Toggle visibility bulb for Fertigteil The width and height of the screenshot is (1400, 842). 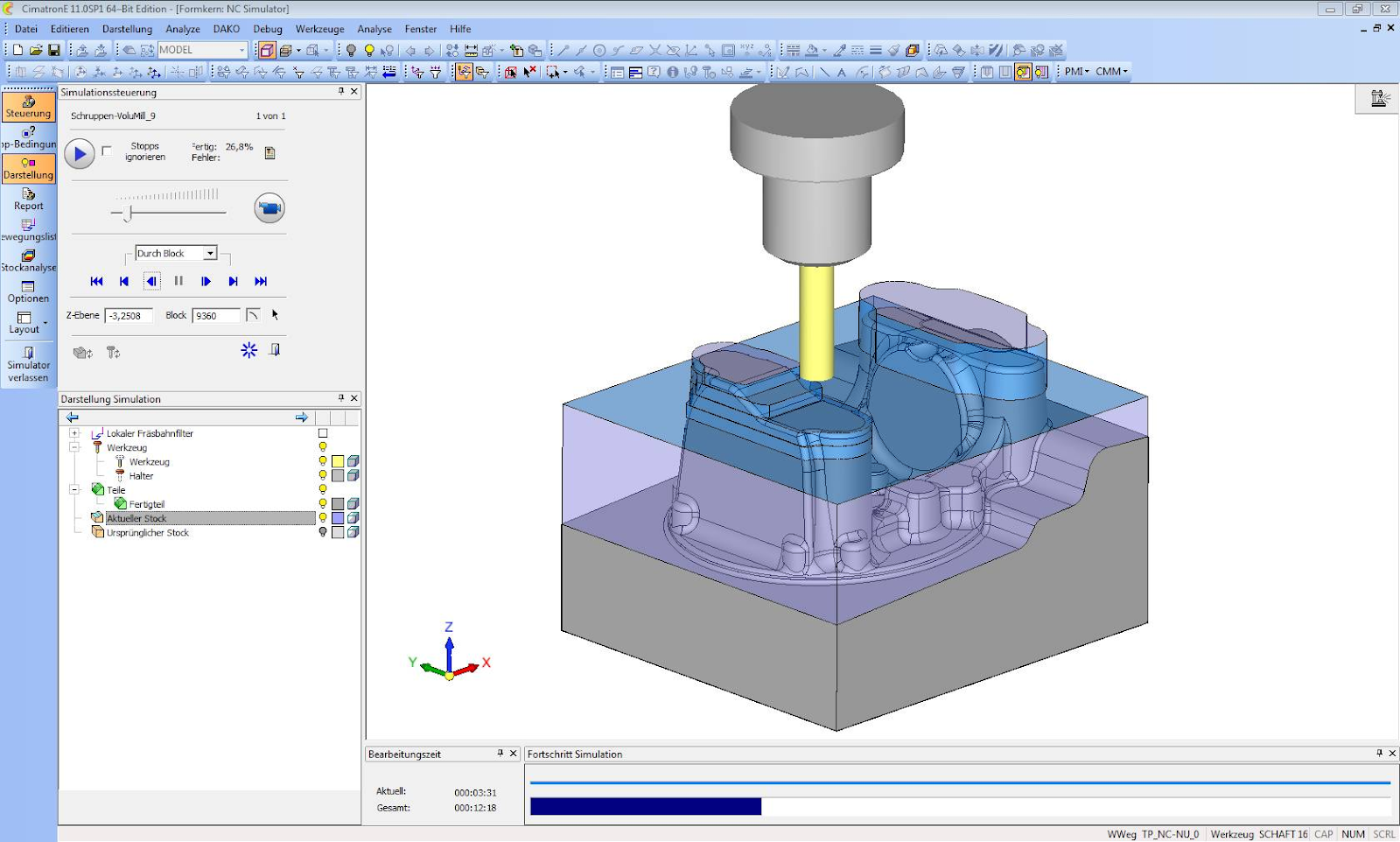click(x=323, y=504)
